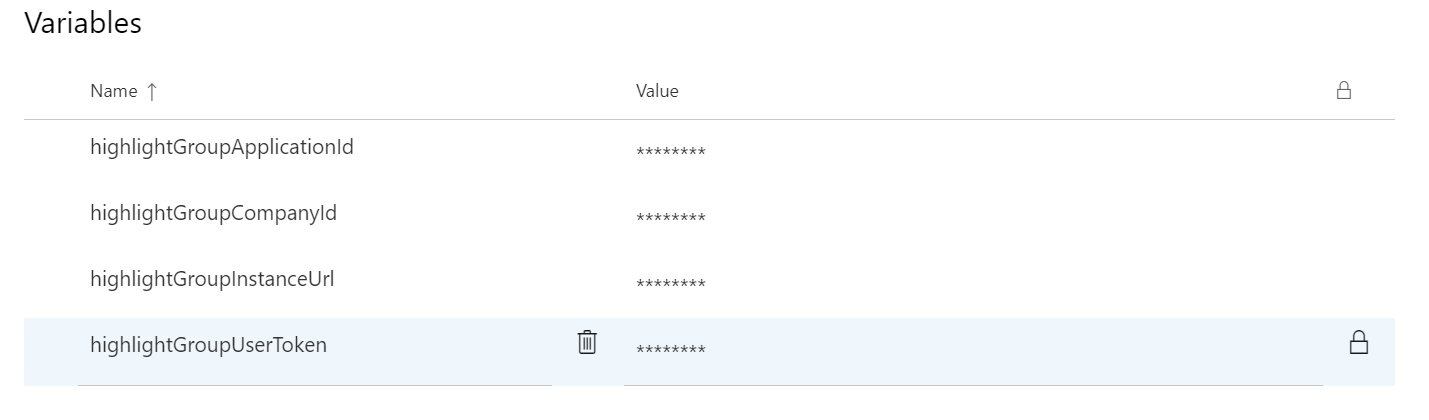Highlight the highlightGroupApplicationId table row
1429x420 pixels.
pyautogui.click(x=709, y=153)
